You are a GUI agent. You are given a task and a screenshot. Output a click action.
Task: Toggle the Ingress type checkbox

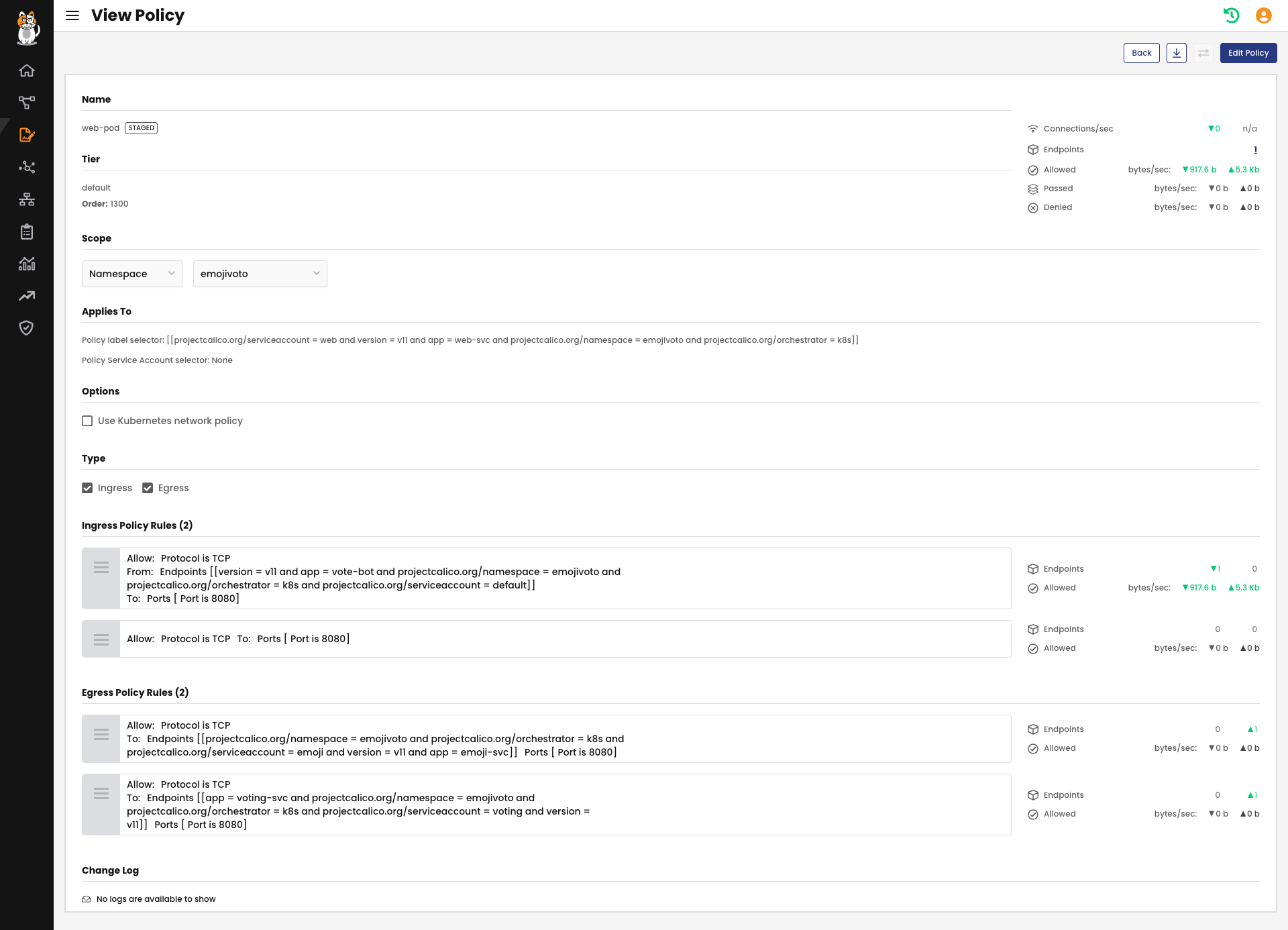click(x=87, y=488)
